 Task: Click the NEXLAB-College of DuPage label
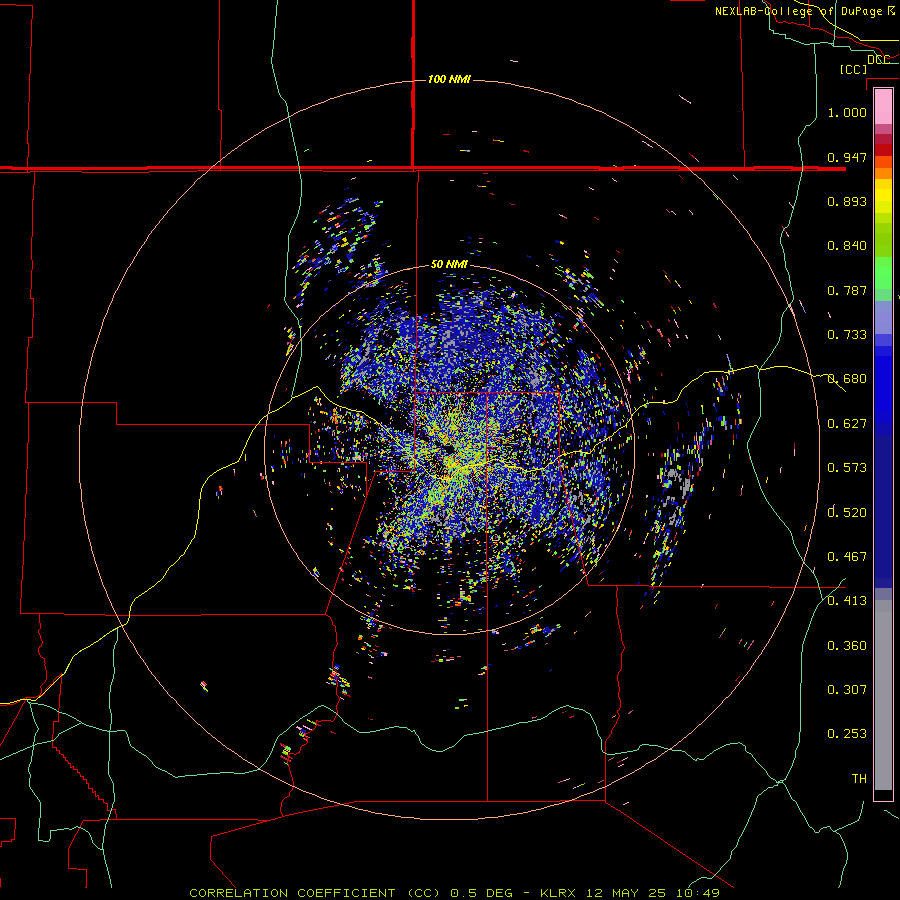tap(804, 11)
